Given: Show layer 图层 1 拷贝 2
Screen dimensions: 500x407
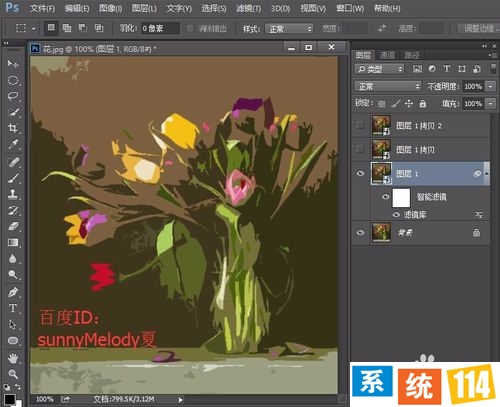Looking at the screenshot, I should (x=360, y=125).
